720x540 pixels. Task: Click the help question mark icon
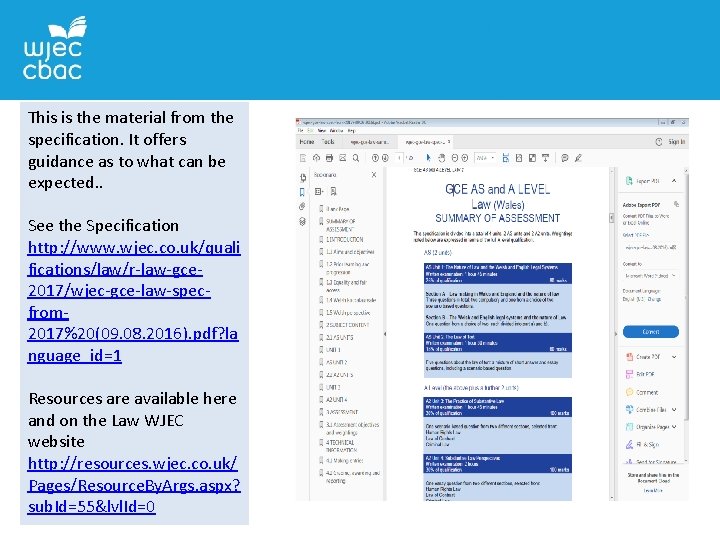pos(659,142)
